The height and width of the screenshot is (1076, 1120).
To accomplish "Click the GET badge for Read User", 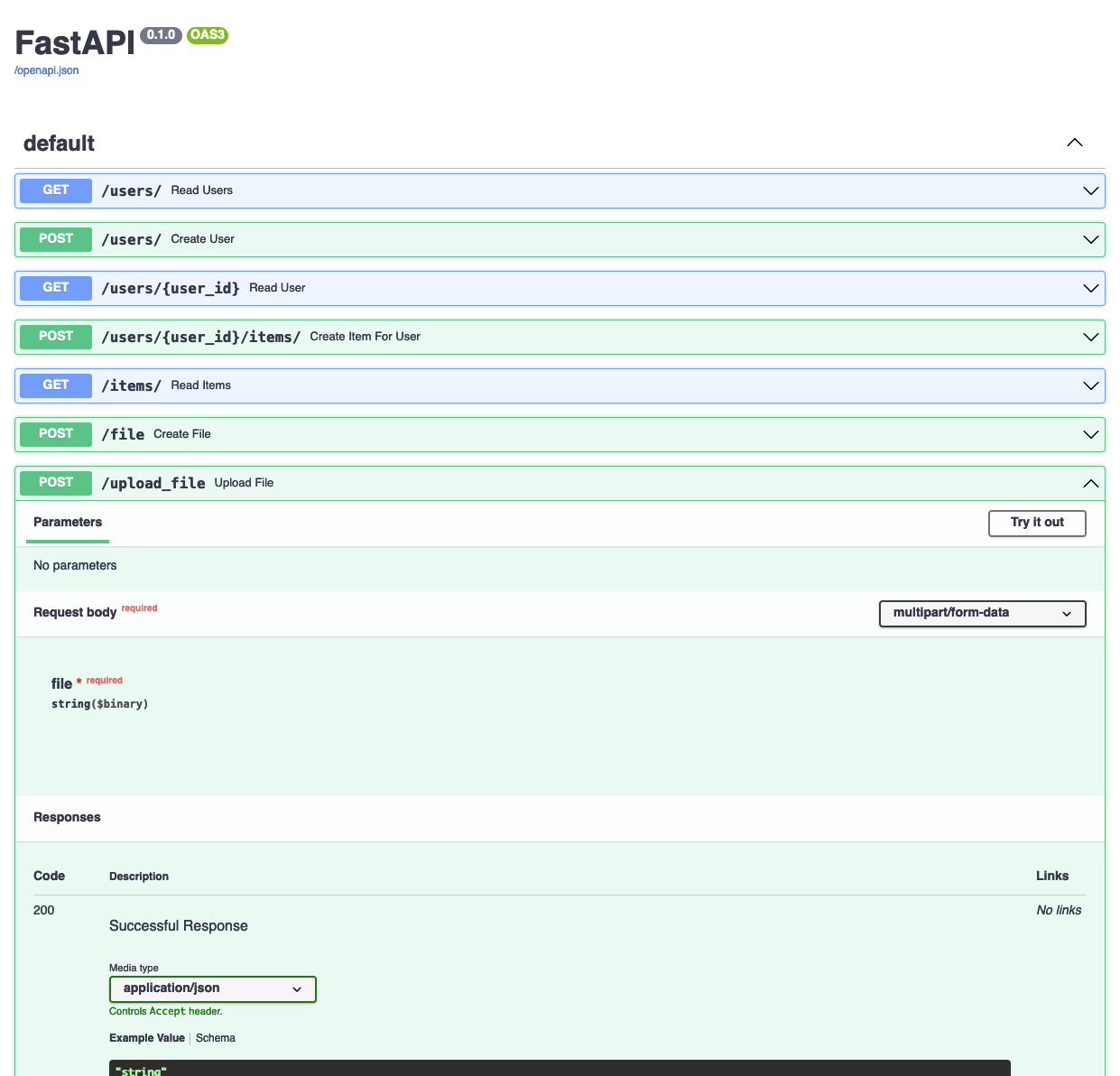I will (56, 288).
